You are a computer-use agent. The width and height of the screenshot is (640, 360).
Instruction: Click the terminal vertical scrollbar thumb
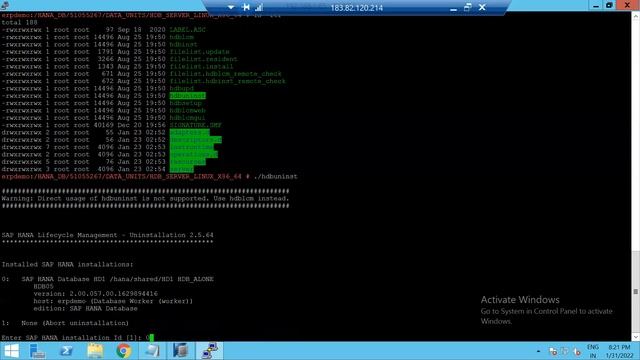(x=636, y=291)
